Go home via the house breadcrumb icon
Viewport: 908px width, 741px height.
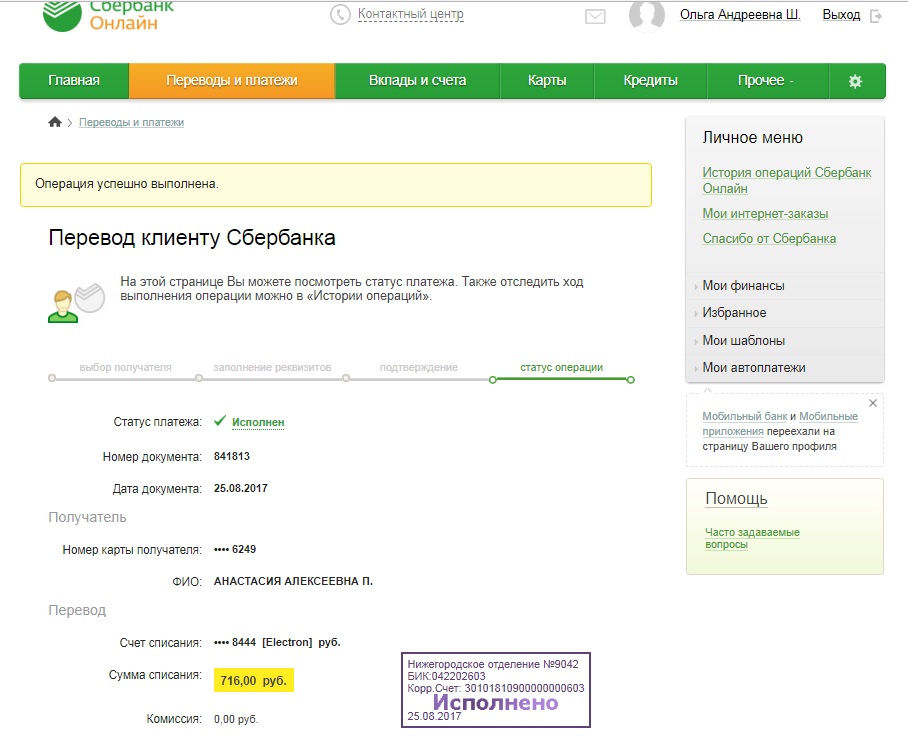pos(55,122)
